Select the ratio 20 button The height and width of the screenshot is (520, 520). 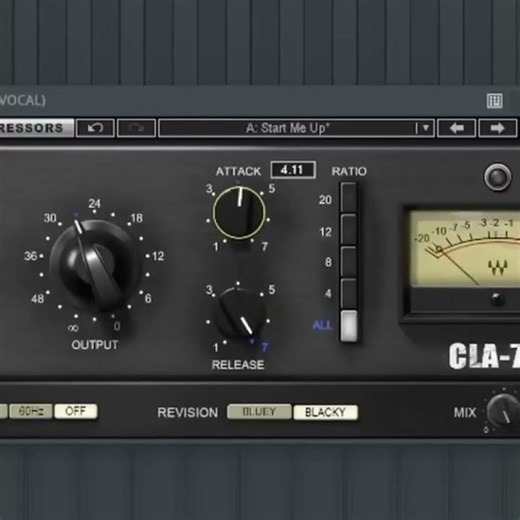[349, 198]
